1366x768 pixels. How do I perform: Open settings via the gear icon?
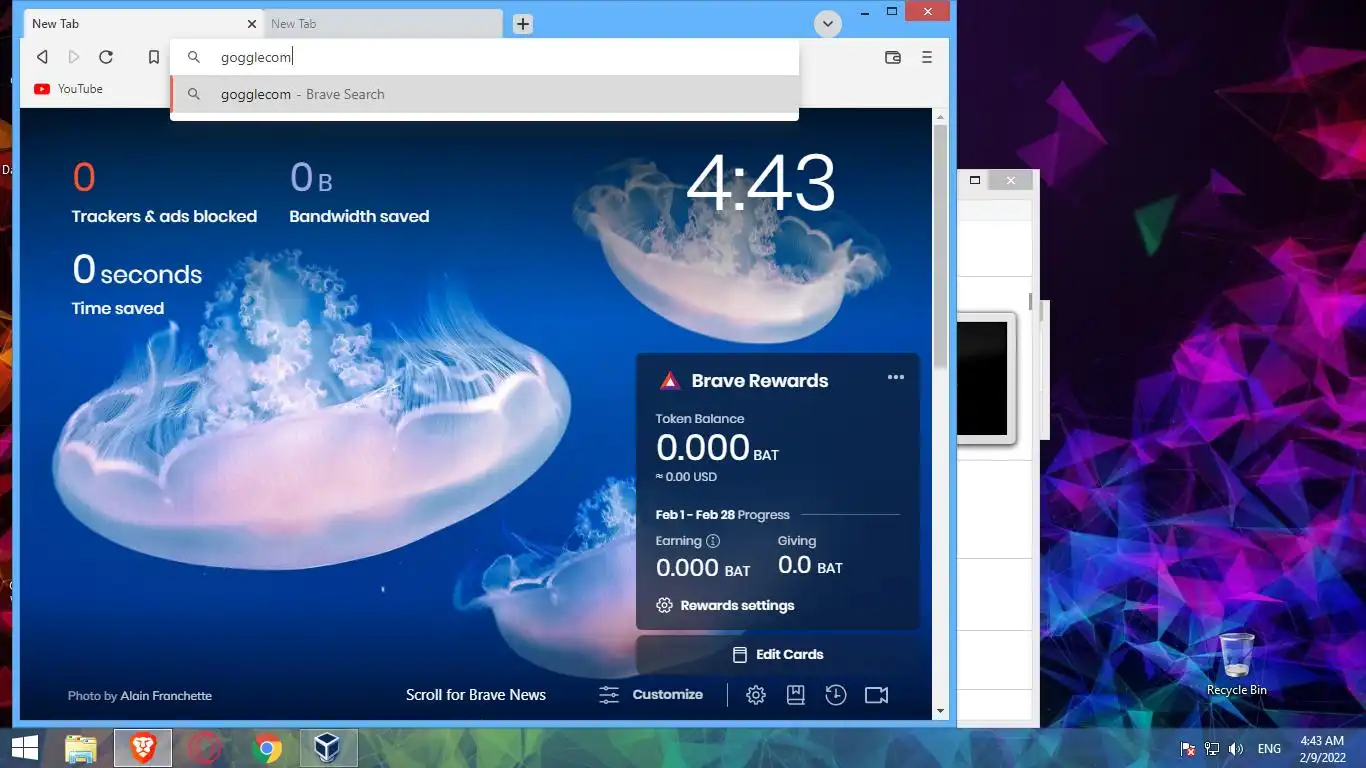(756, 695)
